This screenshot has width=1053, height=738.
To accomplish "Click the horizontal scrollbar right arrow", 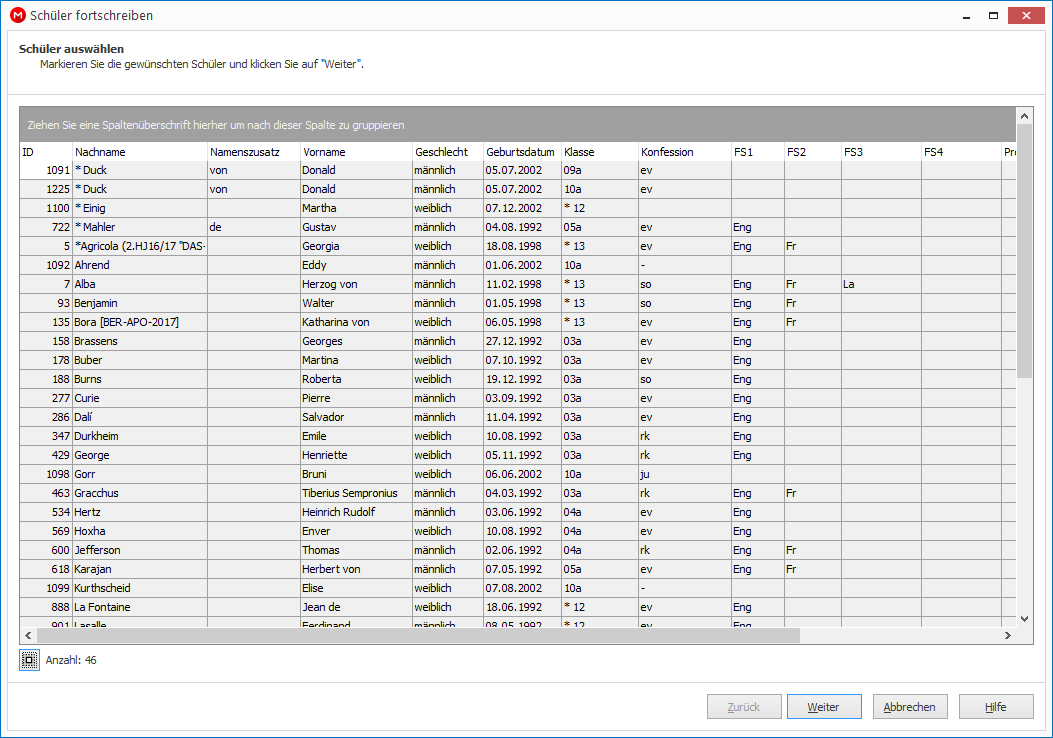I will (x=1007, y=635).
